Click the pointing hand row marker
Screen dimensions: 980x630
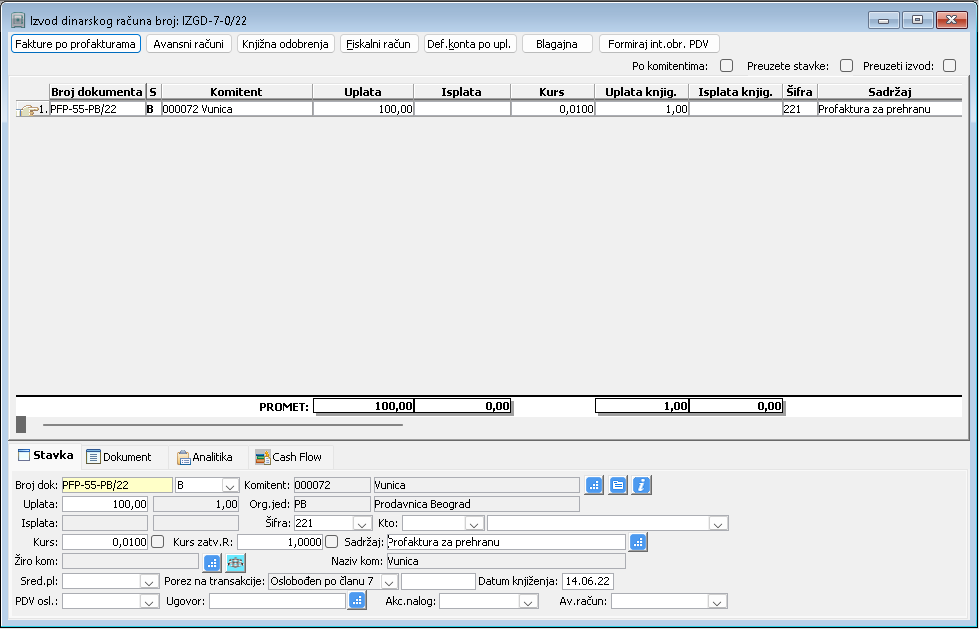[26, 110]
